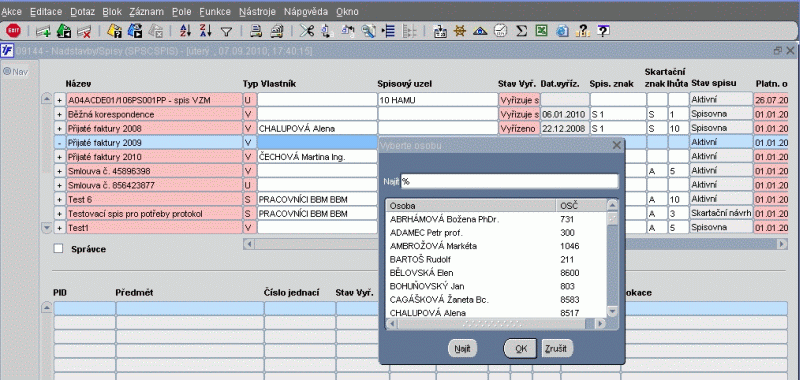Click the red Exit stop-sign icon
800x380 pixels.
click(x=13, y=31)
